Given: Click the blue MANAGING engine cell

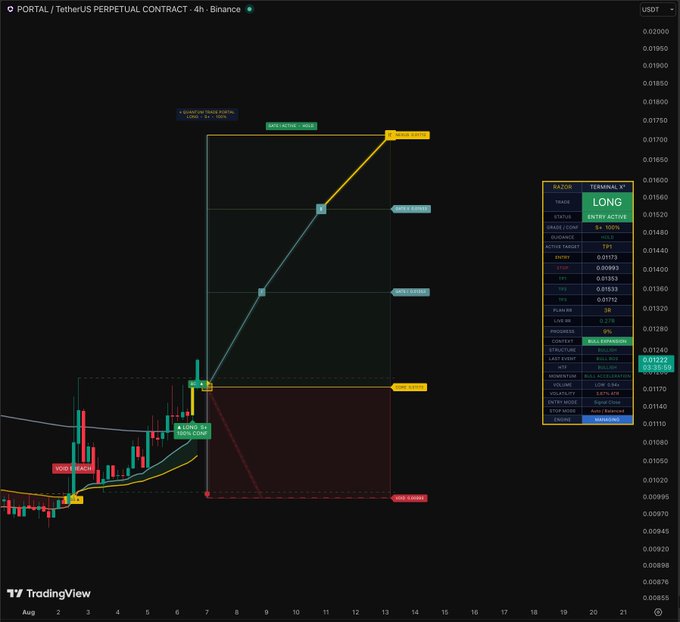Looking at the screenshot, I should tap(607, 419).
